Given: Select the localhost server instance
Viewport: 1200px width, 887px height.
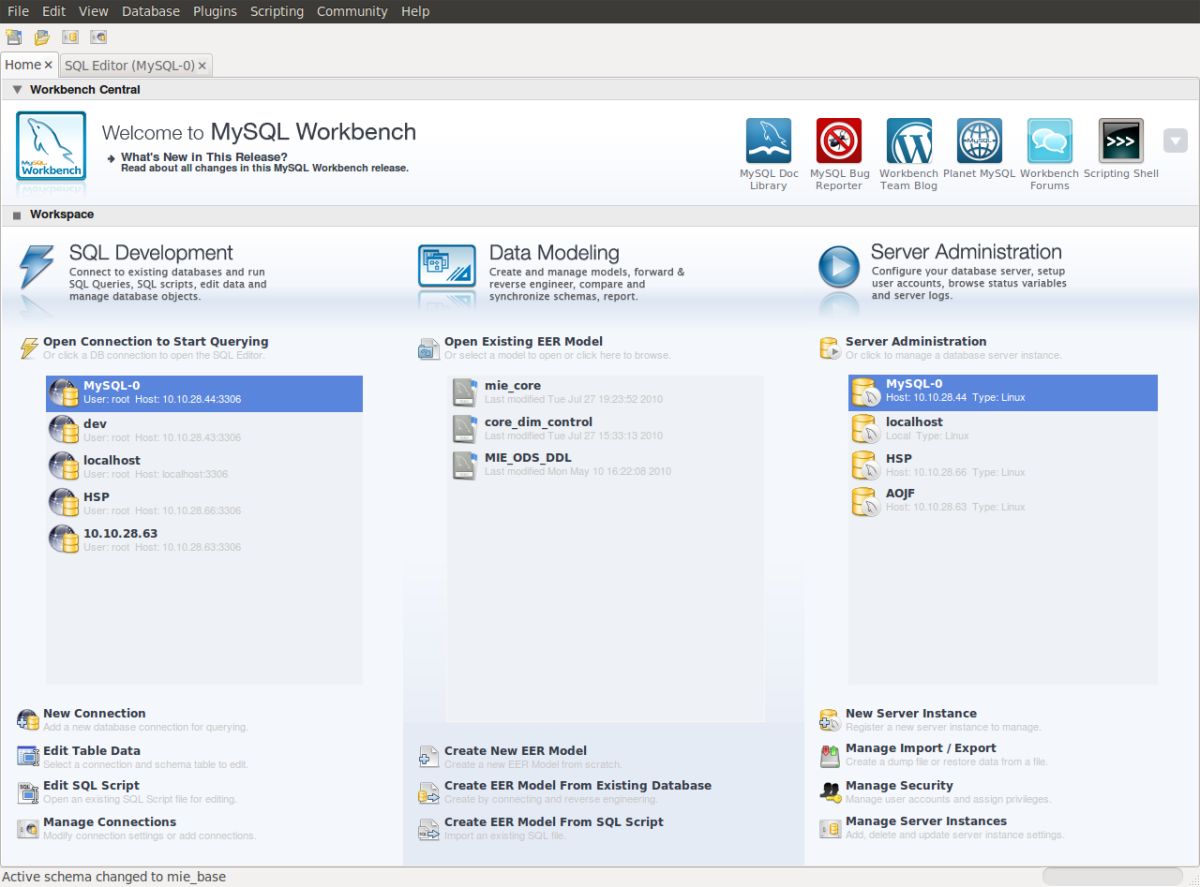Looking at the screenshot, I should click(x=1003, y=429).
